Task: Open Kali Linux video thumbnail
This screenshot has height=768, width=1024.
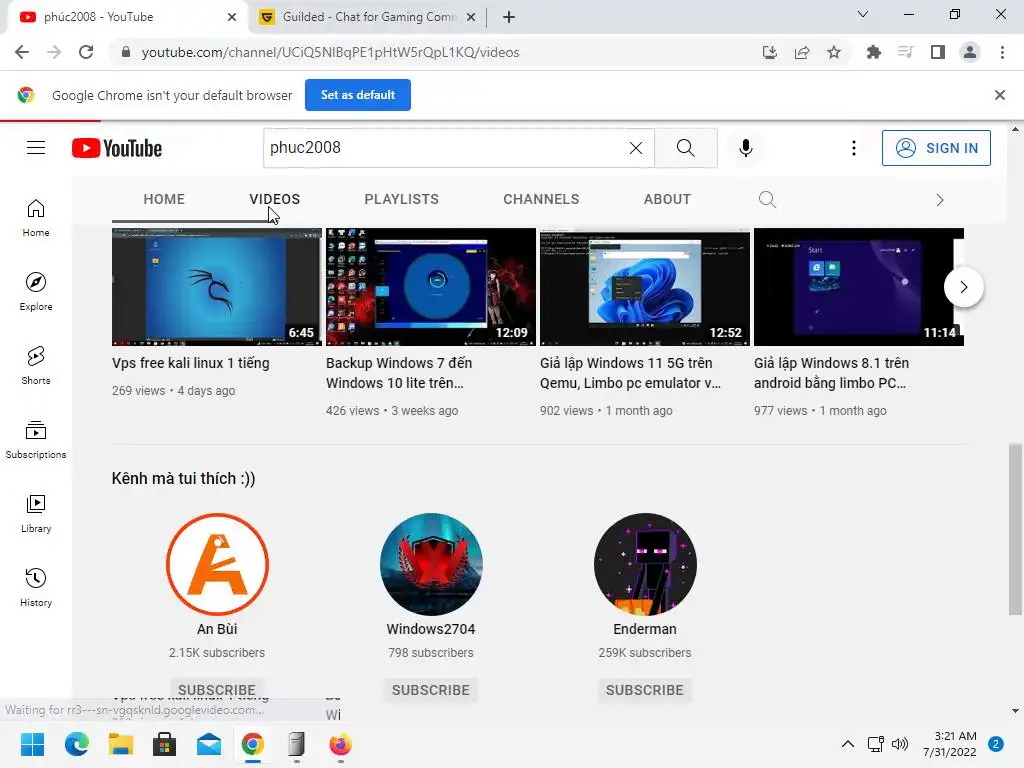Action: point(217,287)
